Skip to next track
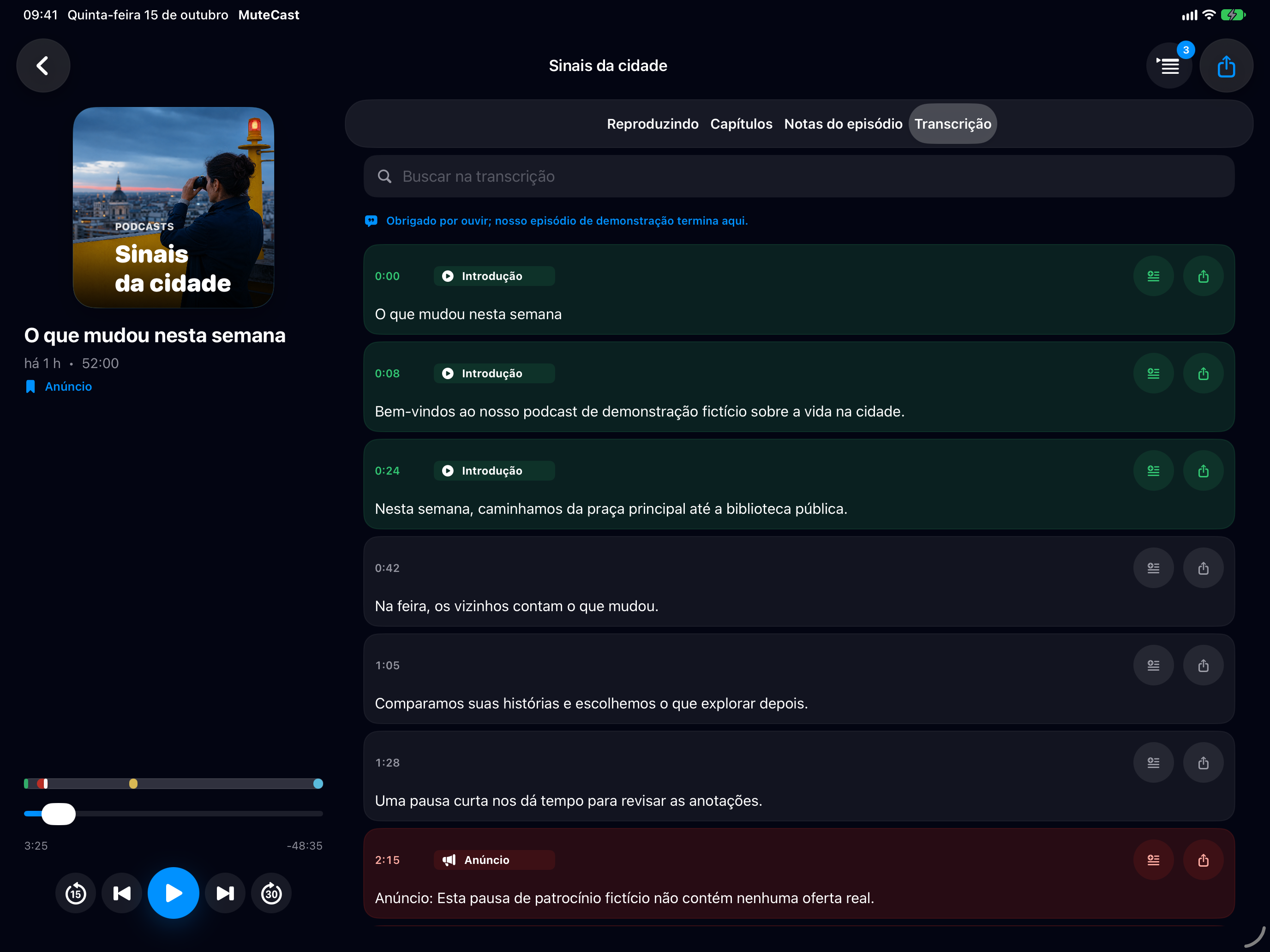The width and height of the screenshot is (1270, 952). [225, 893]
